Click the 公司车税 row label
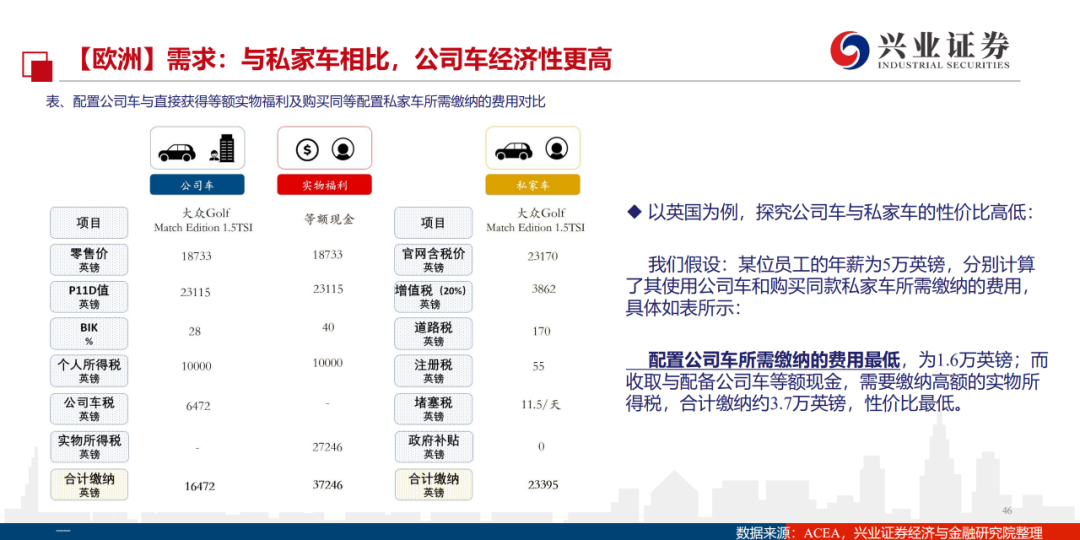Image resolution: width=1080 pixels, height=540 pixels. click(89, 408)
